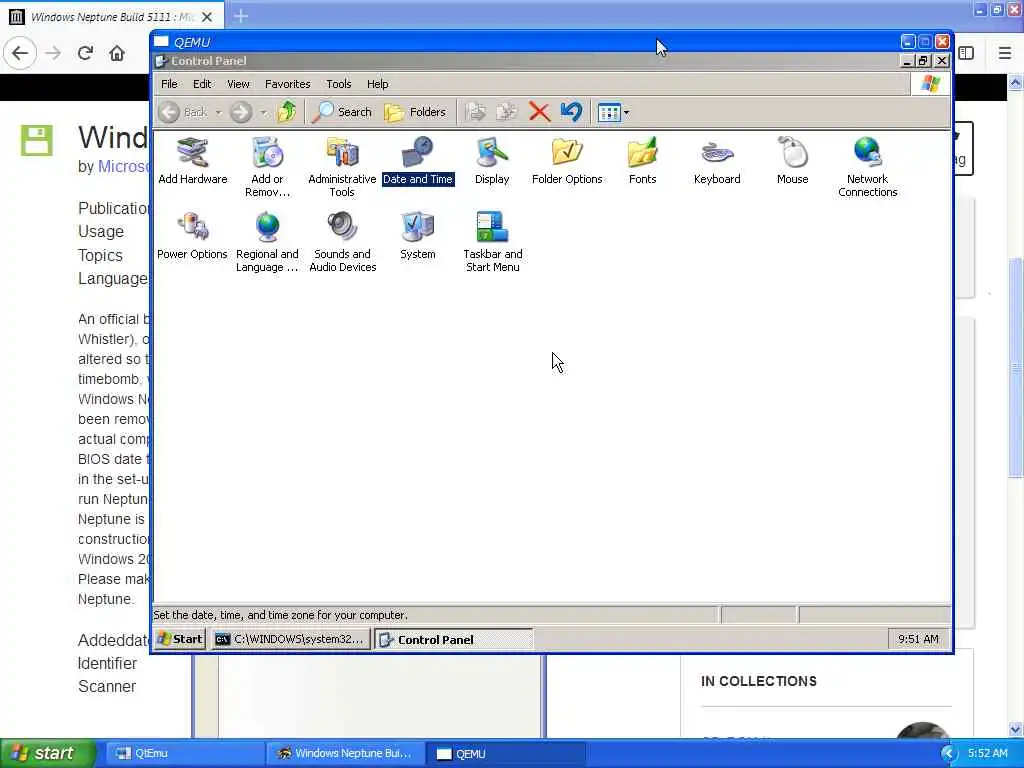This screenshot has width=1024, height=768.
Task: Switch to QtEmu in host taskbar
Action: (183, 753)
